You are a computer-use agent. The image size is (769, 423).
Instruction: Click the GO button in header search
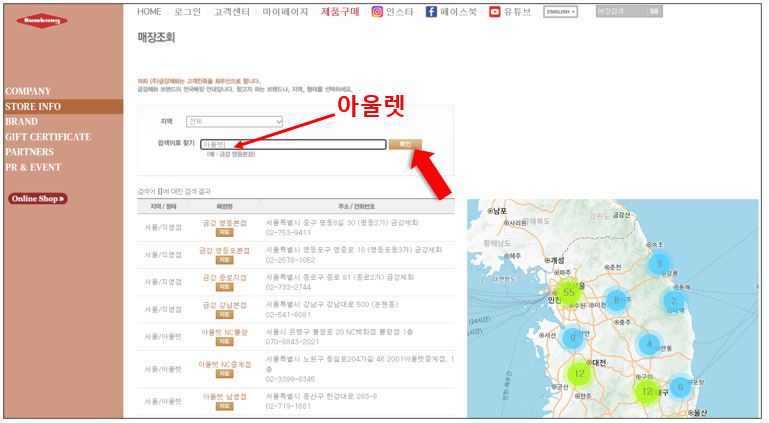pyautogui.click(x=654, y=11)
